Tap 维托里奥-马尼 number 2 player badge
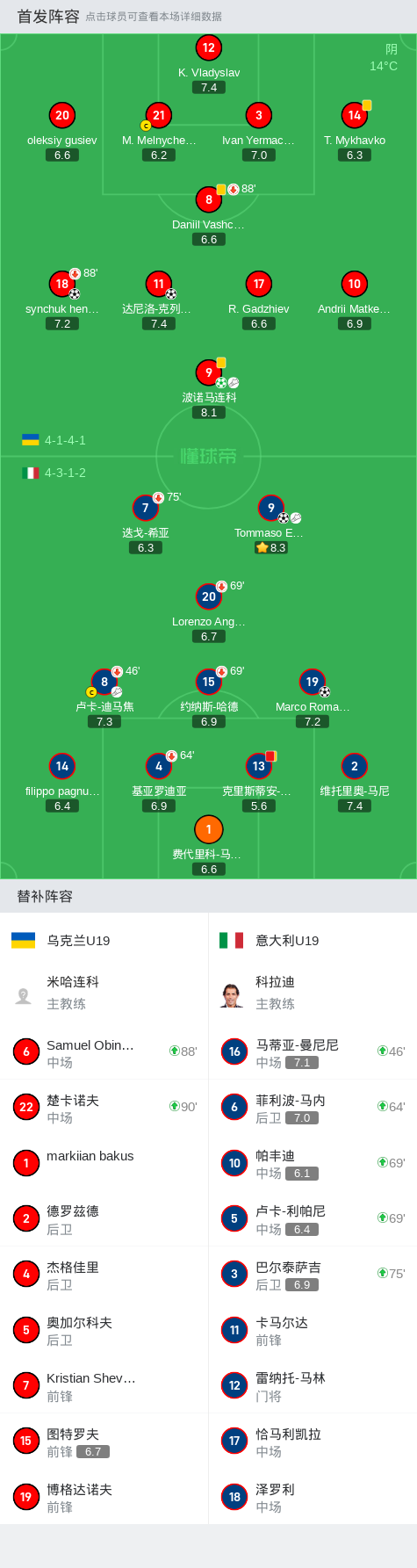This screenshot has width=417, height=1568. (354, 766)
